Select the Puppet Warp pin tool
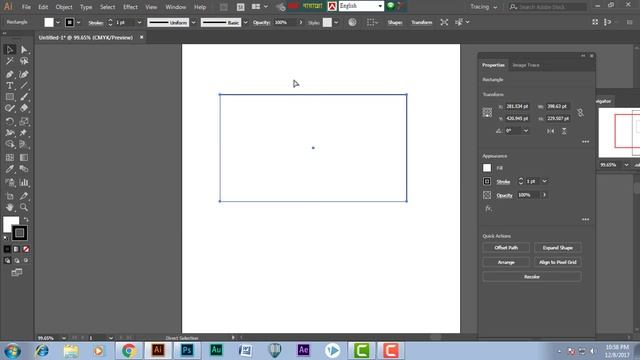This screenshot has width=640, height=360. coord(24,133)
